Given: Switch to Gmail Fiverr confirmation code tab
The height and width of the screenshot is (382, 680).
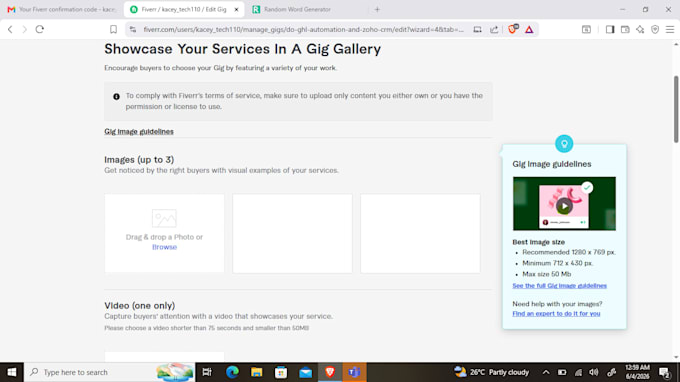Looking at the screenshot, I should click(x=62, y=9).
